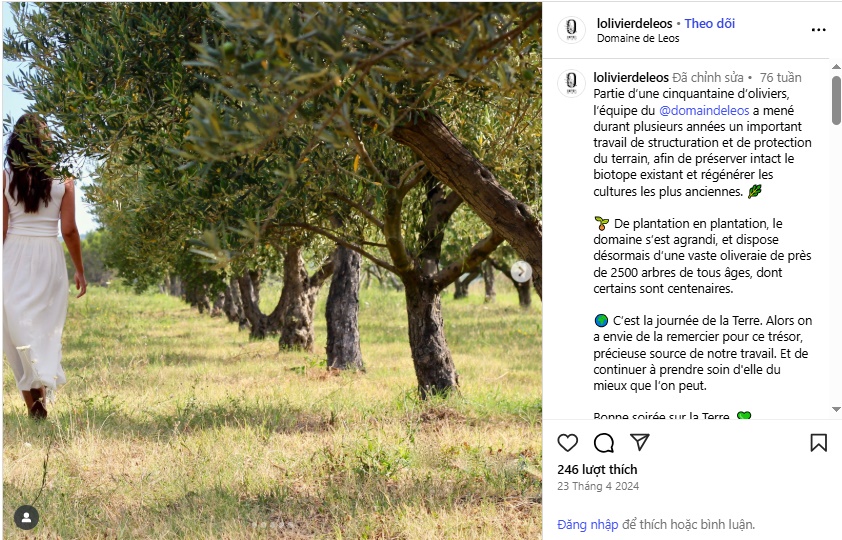Click the Đăng nhập login link

[x=587, y=524]
